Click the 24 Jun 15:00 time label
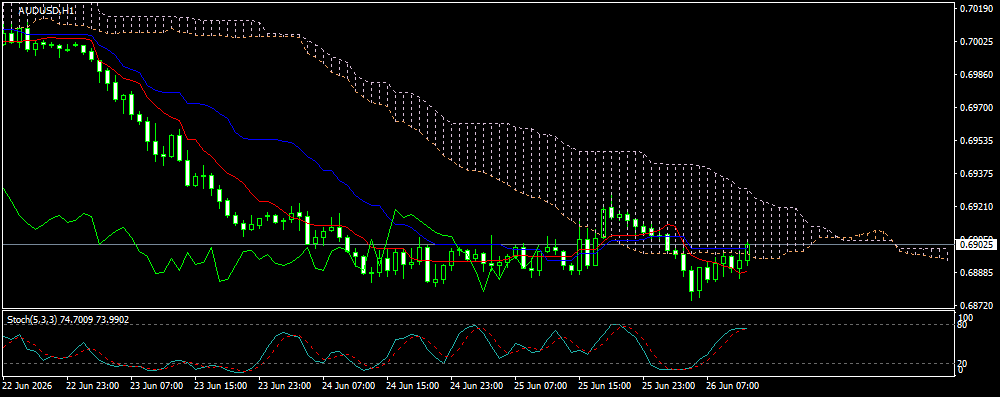 pos(413,386)
